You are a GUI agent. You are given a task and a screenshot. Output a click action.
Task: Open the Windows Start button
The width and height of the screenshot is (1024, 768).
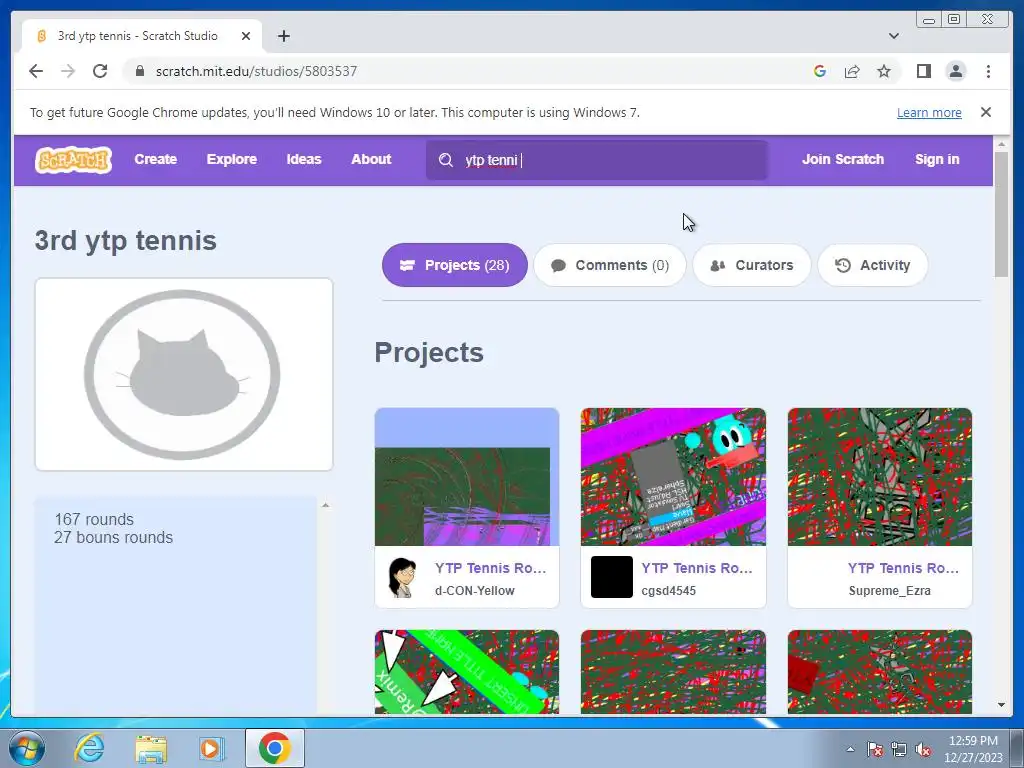pos(27,748)
